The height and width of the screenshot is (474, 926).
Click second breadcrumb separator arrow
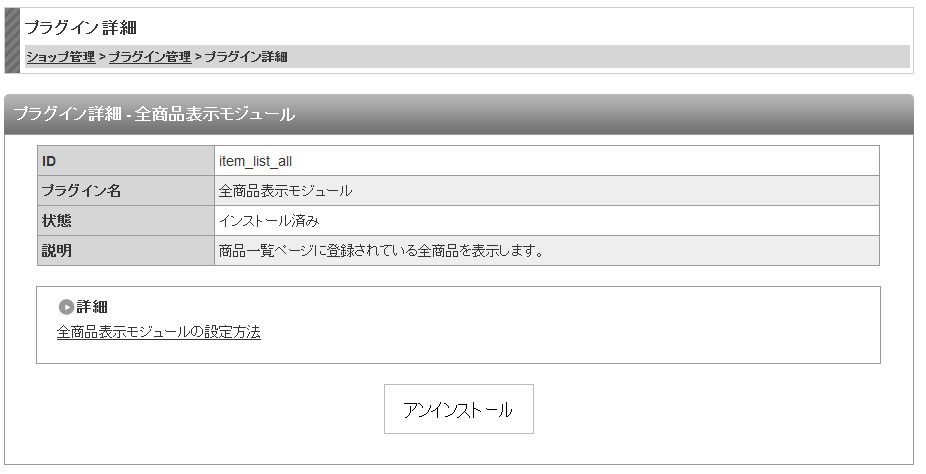[x=198, y=57]
